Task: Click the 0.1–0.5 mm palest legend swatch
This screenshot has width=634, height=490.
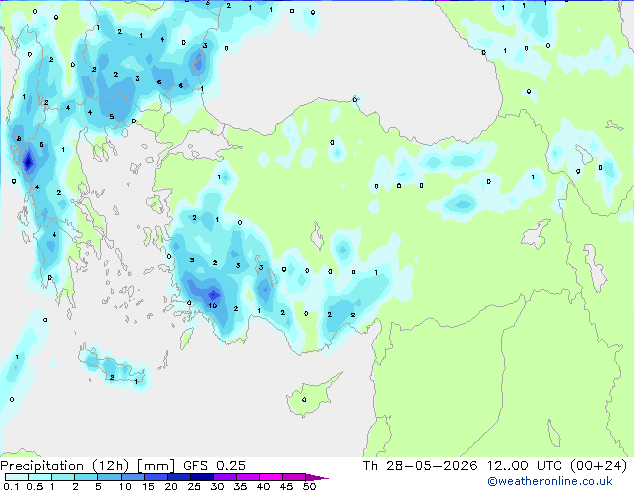Action: click(x=17, y=477)
